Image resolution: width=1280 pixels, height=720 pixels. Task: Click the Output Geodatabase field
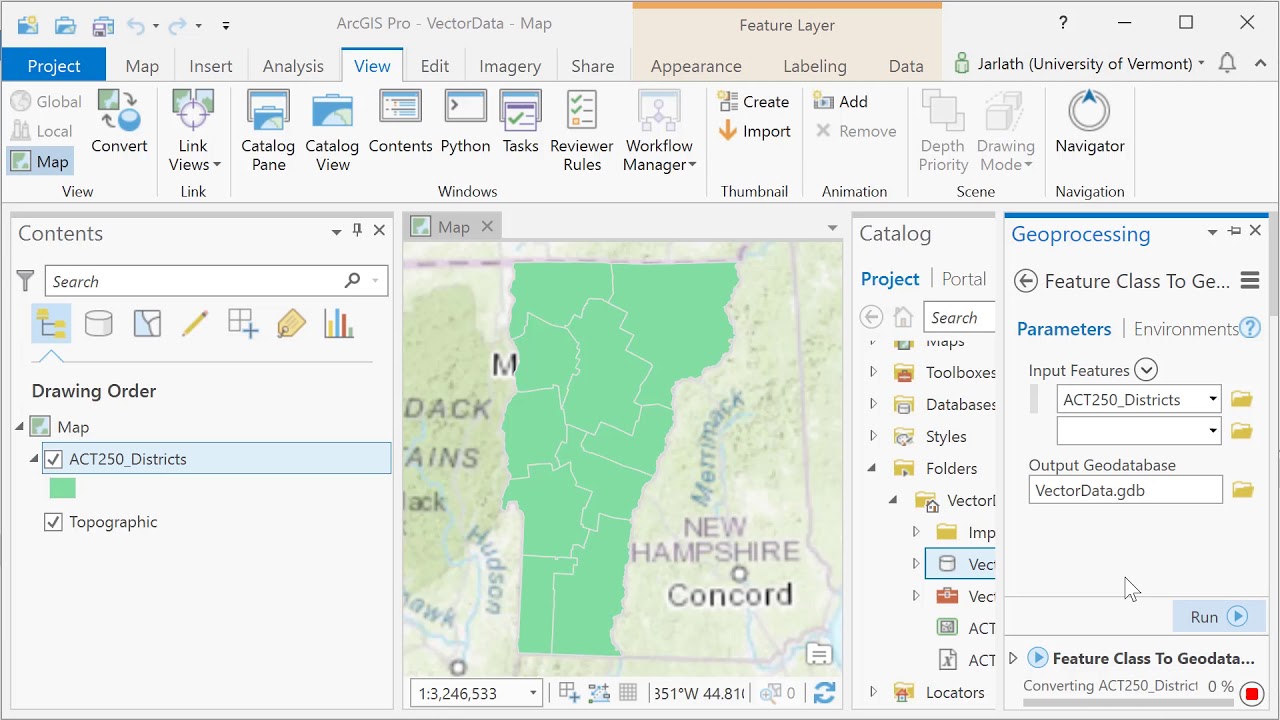point(1125,490)
